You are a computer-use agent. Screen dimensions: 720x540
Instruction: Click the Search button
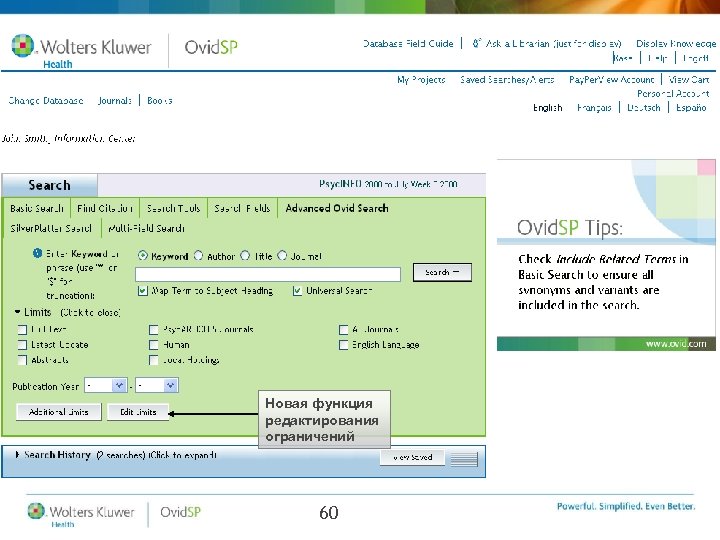[442, 272]
